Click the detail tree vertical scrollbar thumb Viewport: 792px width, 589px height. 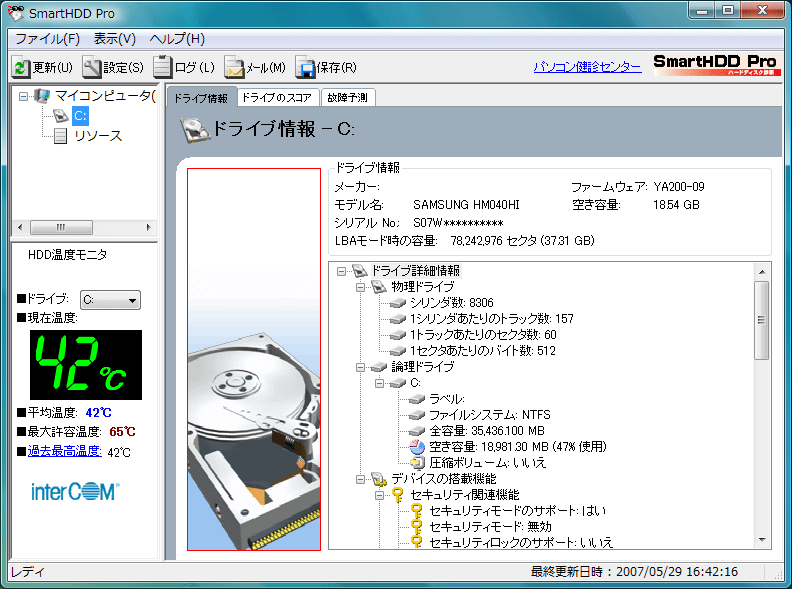coord(762,320)
